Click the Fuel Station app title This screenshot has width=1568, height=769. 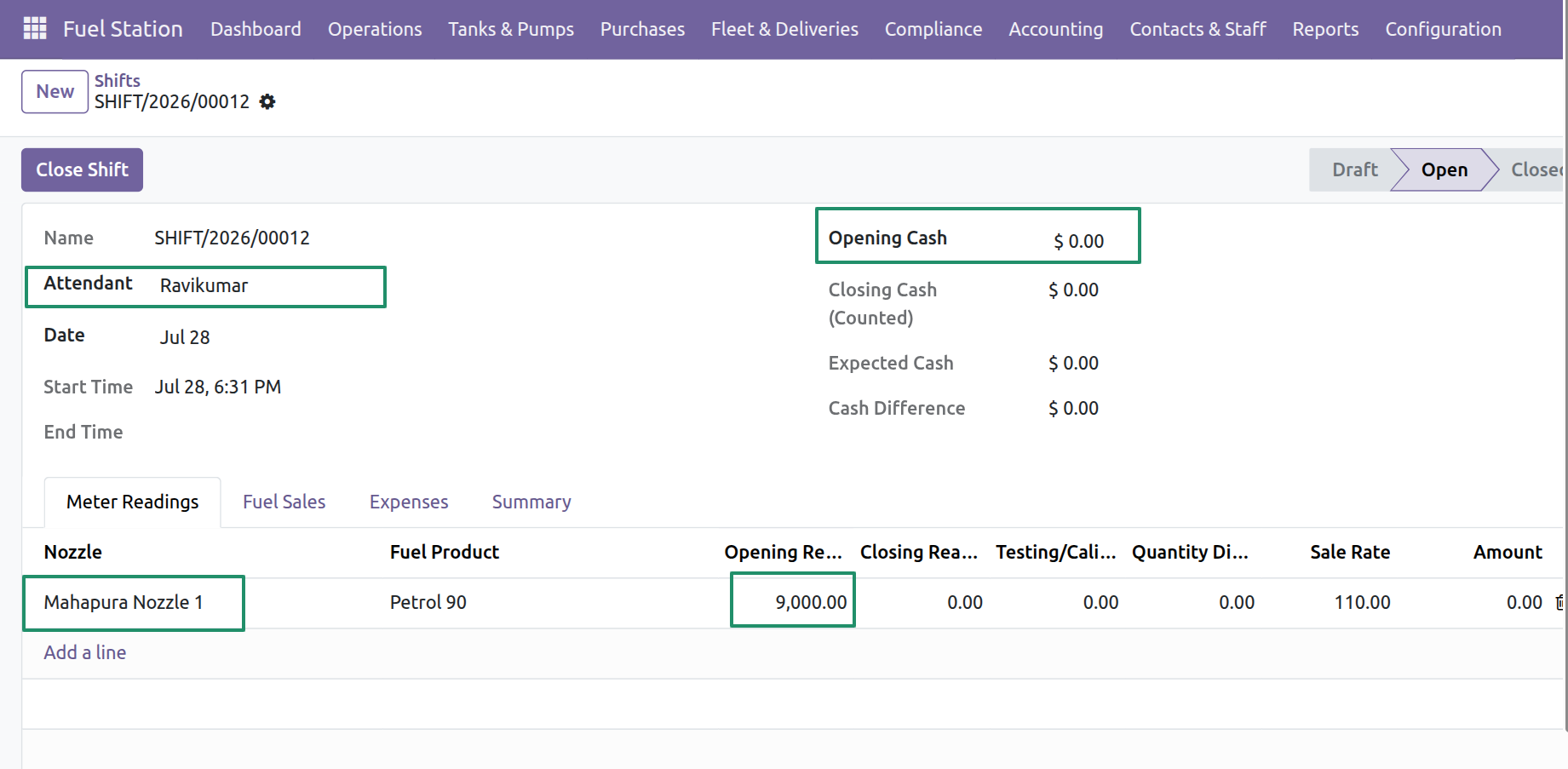pyautogui.click(x=123, y=29)
